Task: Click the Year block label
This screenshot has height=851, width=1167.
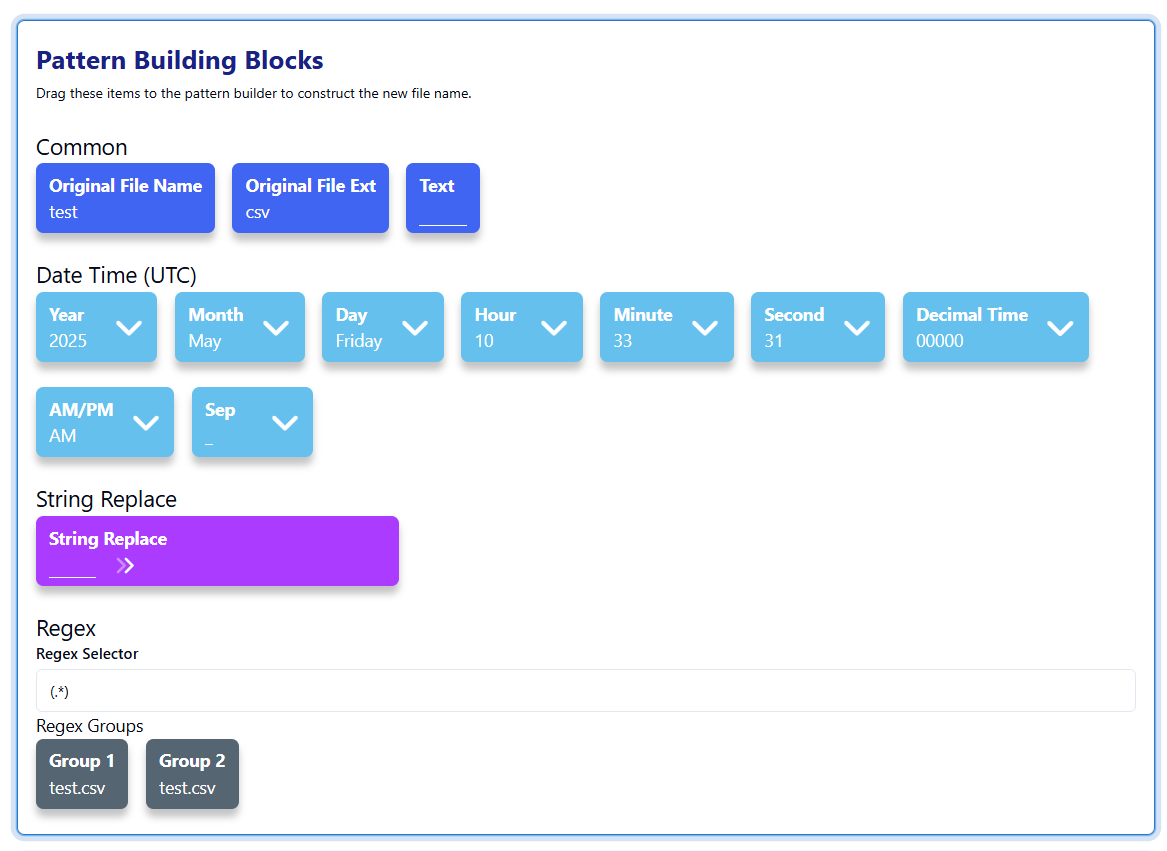Action: 67,315
